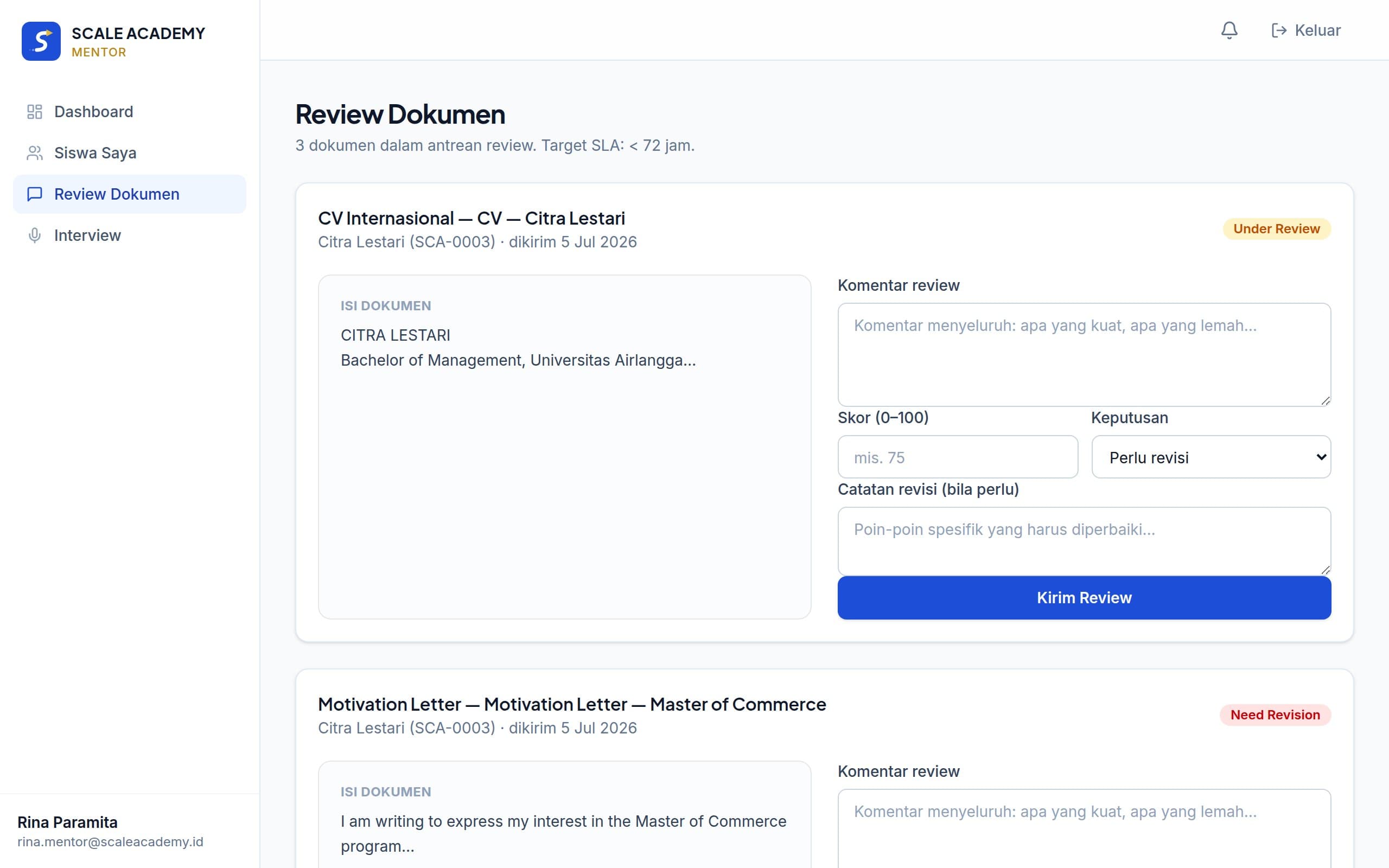Click CITRA LESTARI name in document content
This screenshot has height=868, width=1389.
[x=396, y=335]
